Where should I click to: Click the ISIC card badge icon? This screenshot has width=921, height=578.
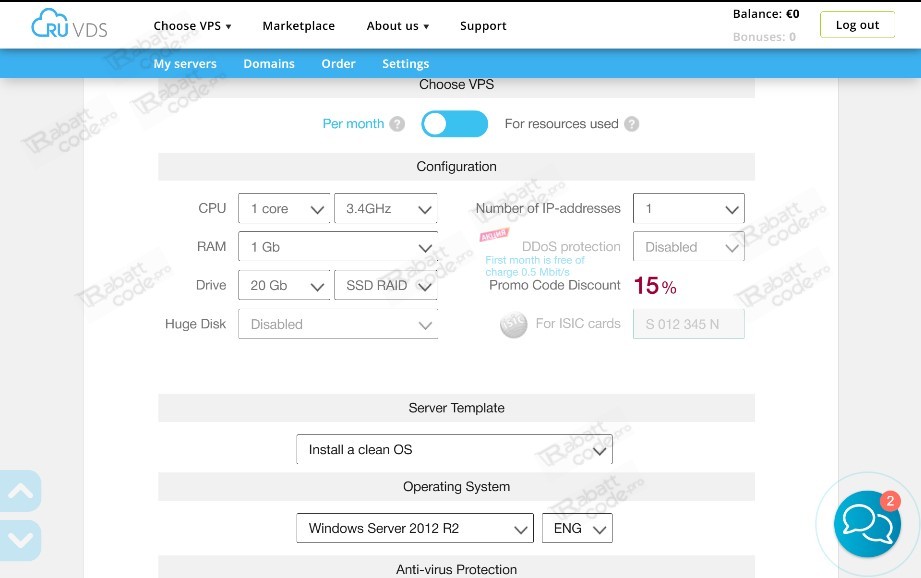(513, 324)
